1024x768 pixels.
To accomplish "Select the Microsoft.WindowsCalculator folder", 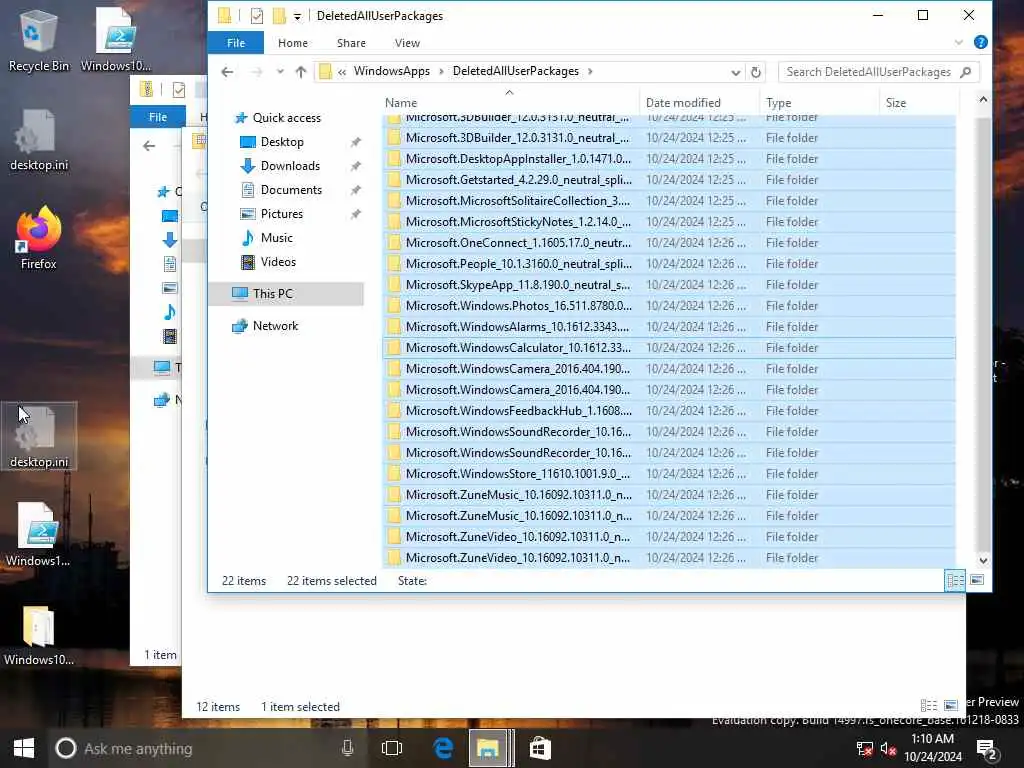I will tap(669, 348).
